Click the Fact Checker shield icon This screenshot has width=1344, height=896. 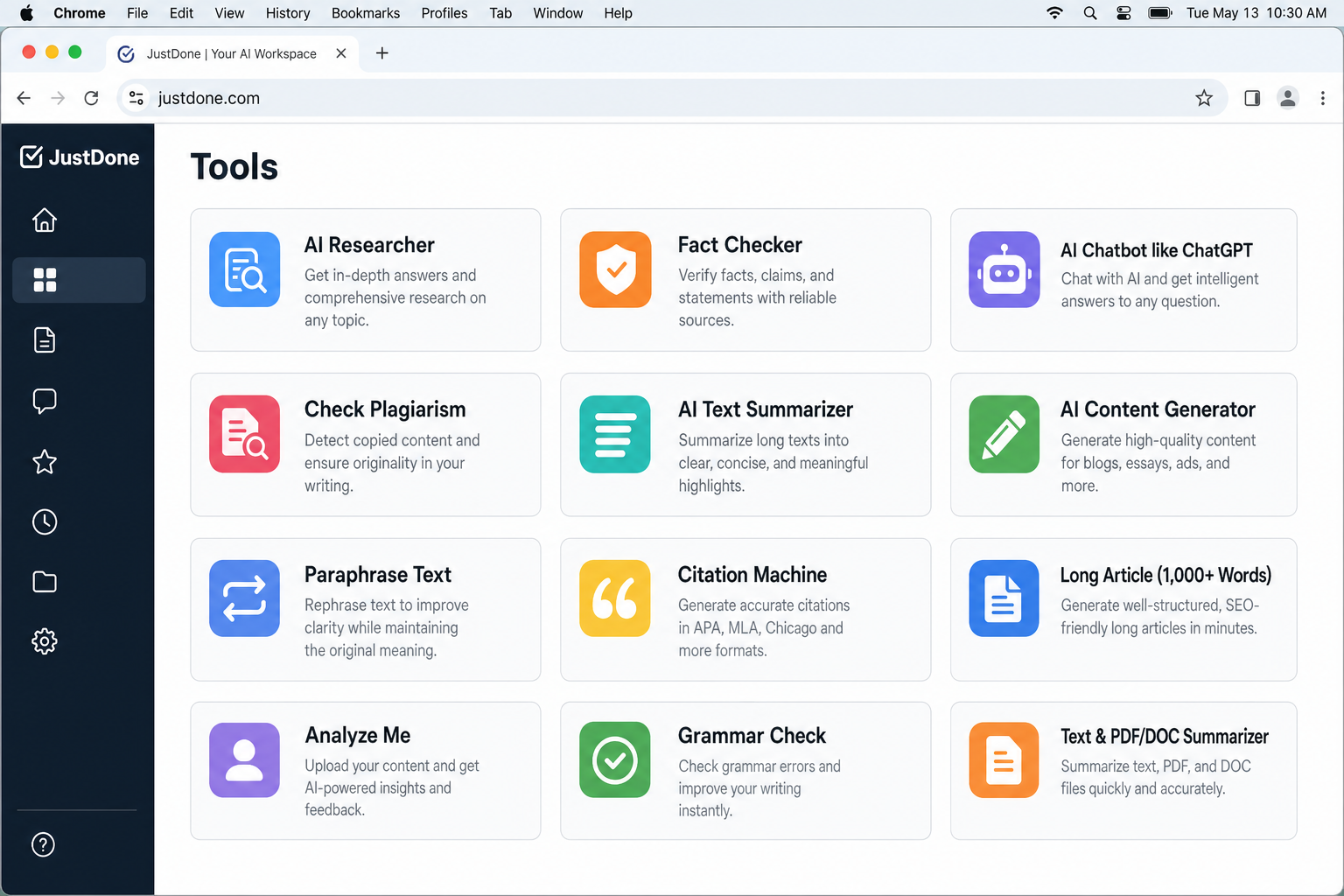(615, 269)
